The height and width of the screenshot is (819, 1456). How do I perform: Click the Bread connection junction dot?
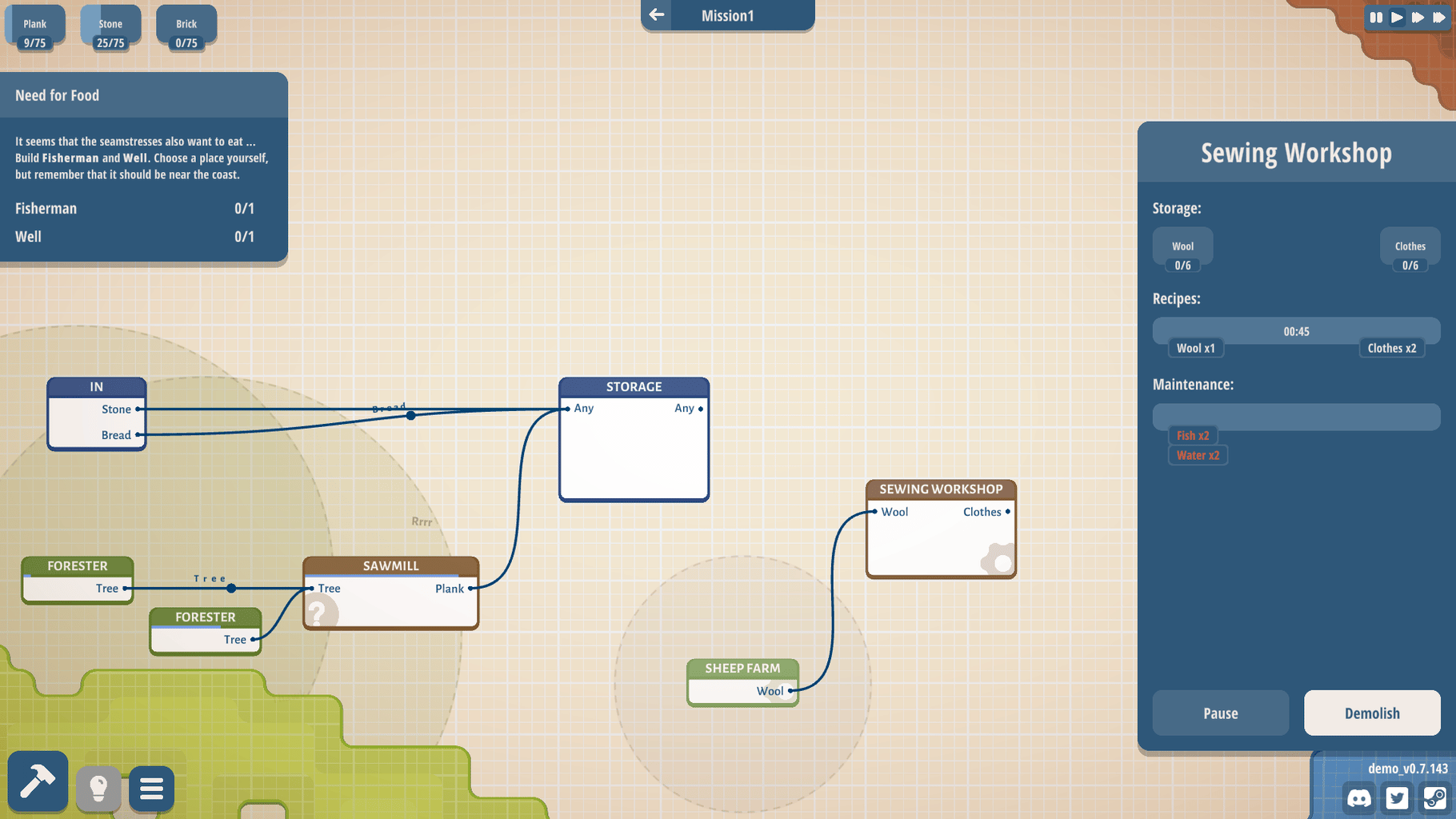410,415
